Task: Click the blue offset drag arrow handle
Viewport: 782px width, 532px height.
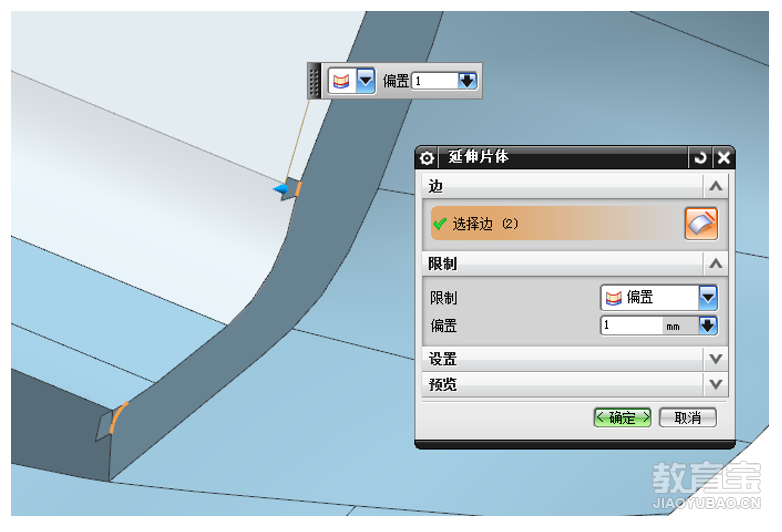Action: tap(281, 189)
